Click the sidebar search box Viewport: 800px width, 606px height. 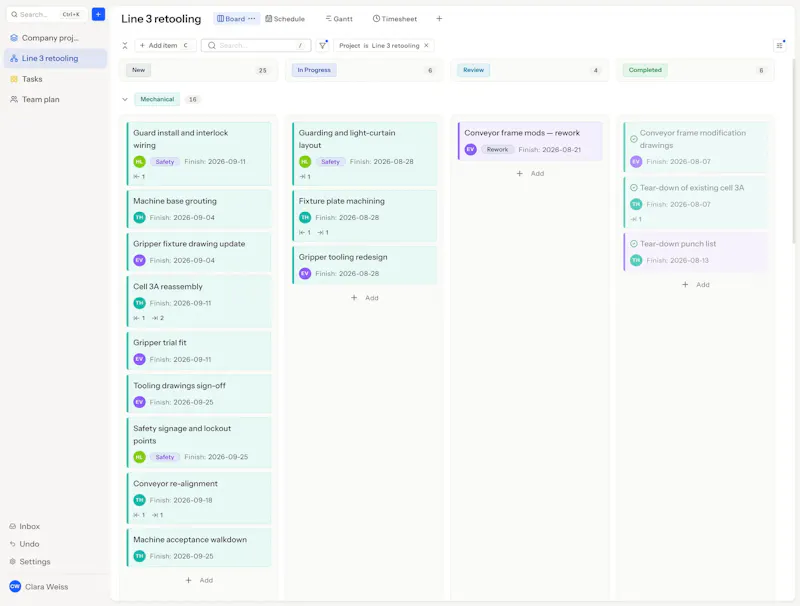[x=46, y=14]
